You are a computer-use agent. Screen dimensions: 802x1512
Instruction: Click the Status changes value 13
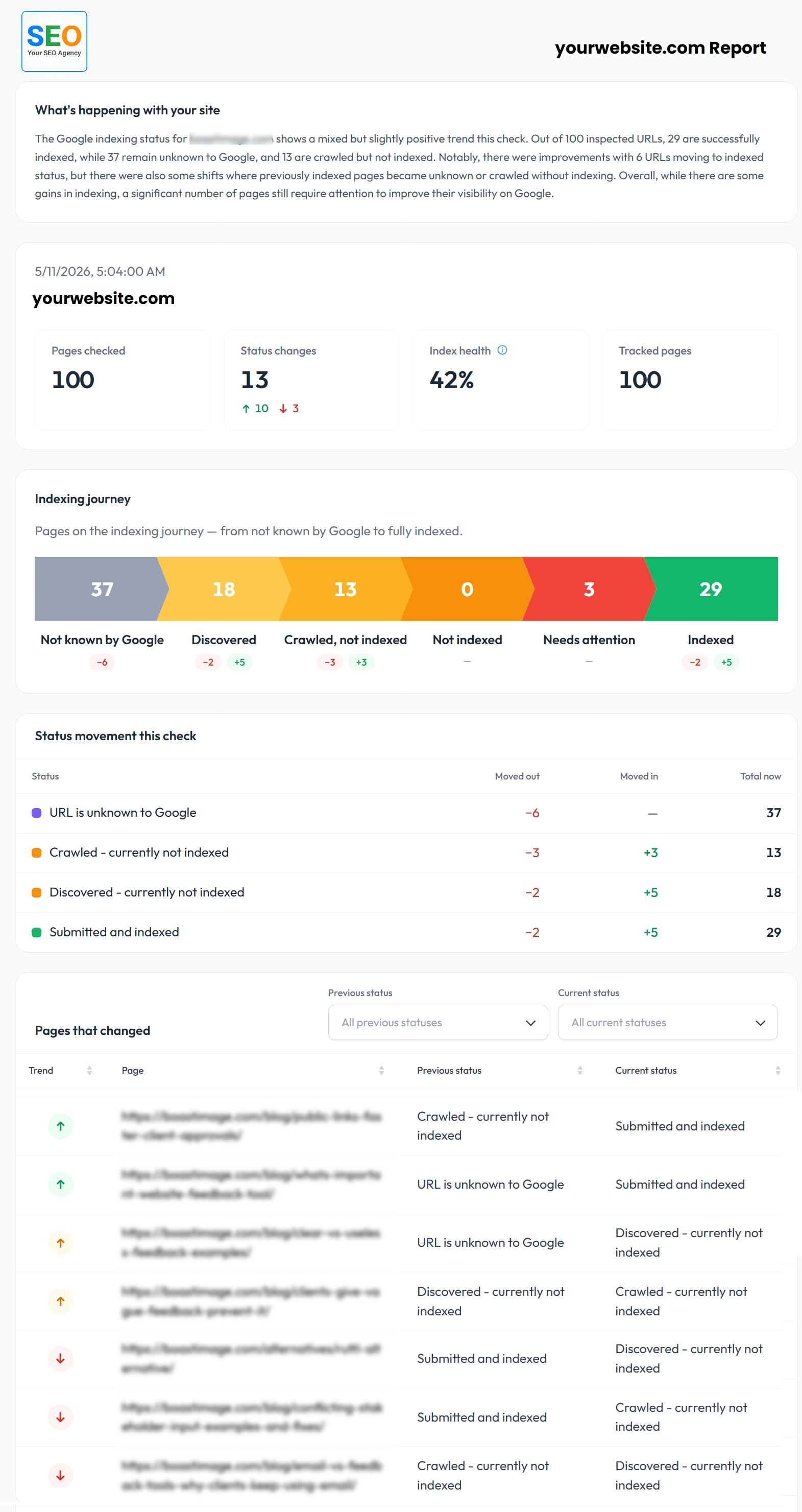255,381
